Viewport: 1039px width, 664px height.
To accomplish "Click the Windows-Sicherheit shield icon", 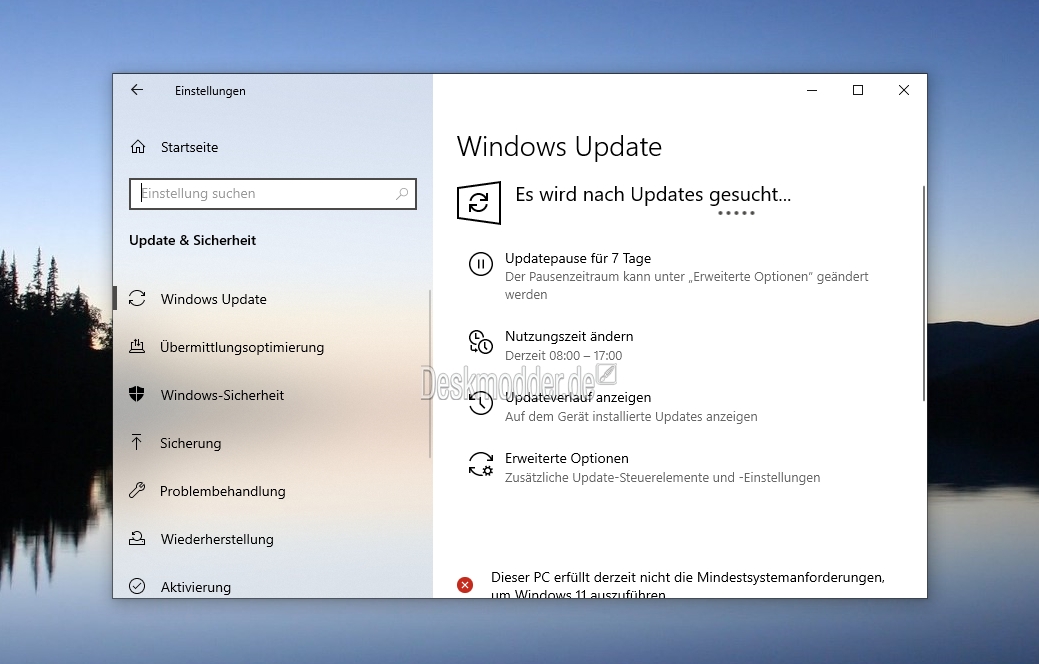I will pyautogui.click(x=137, y=394).
